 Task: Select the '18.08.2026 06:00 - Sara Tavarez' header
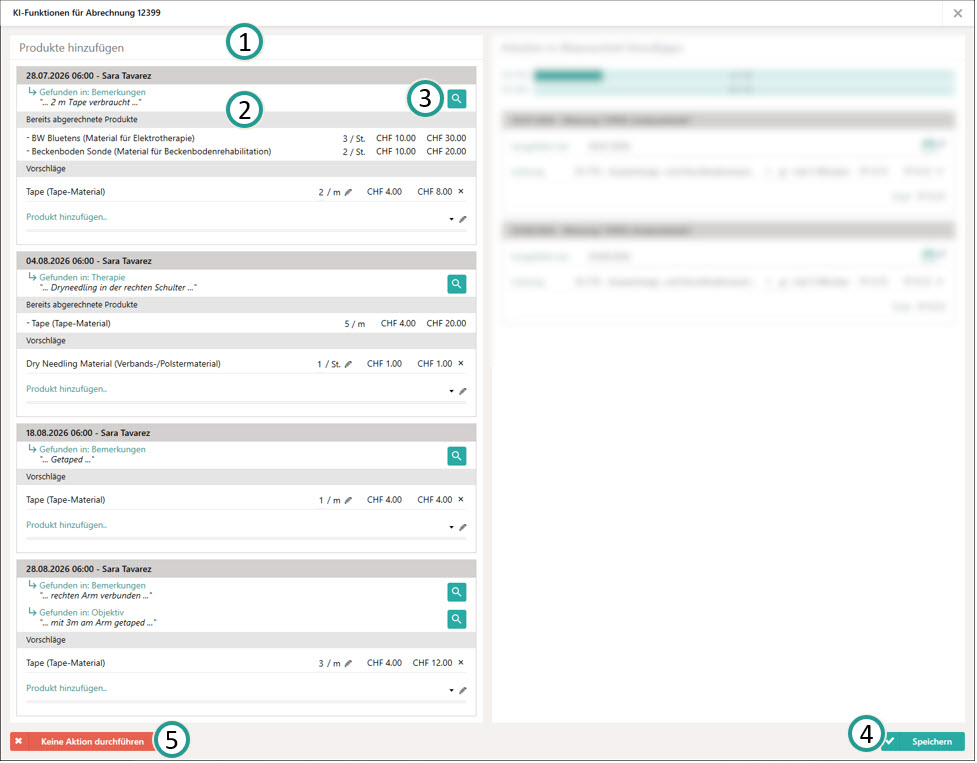pos(246,433)
